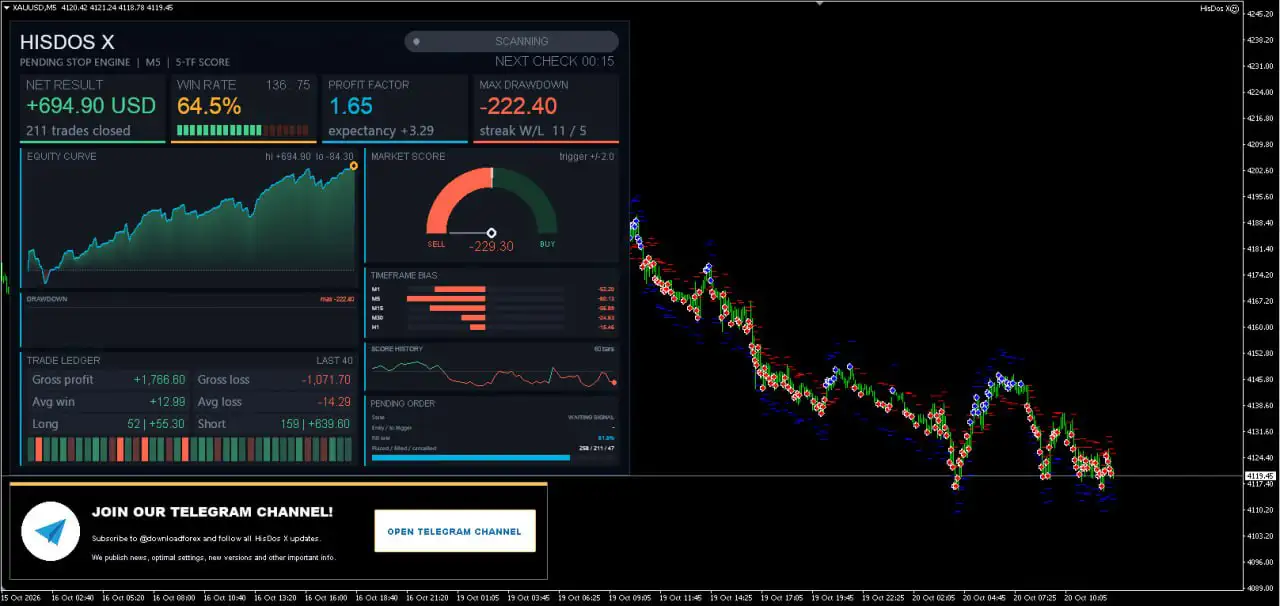Click the SELL label under the gauge
1280x606 pixels.
[x=436, y=244]
